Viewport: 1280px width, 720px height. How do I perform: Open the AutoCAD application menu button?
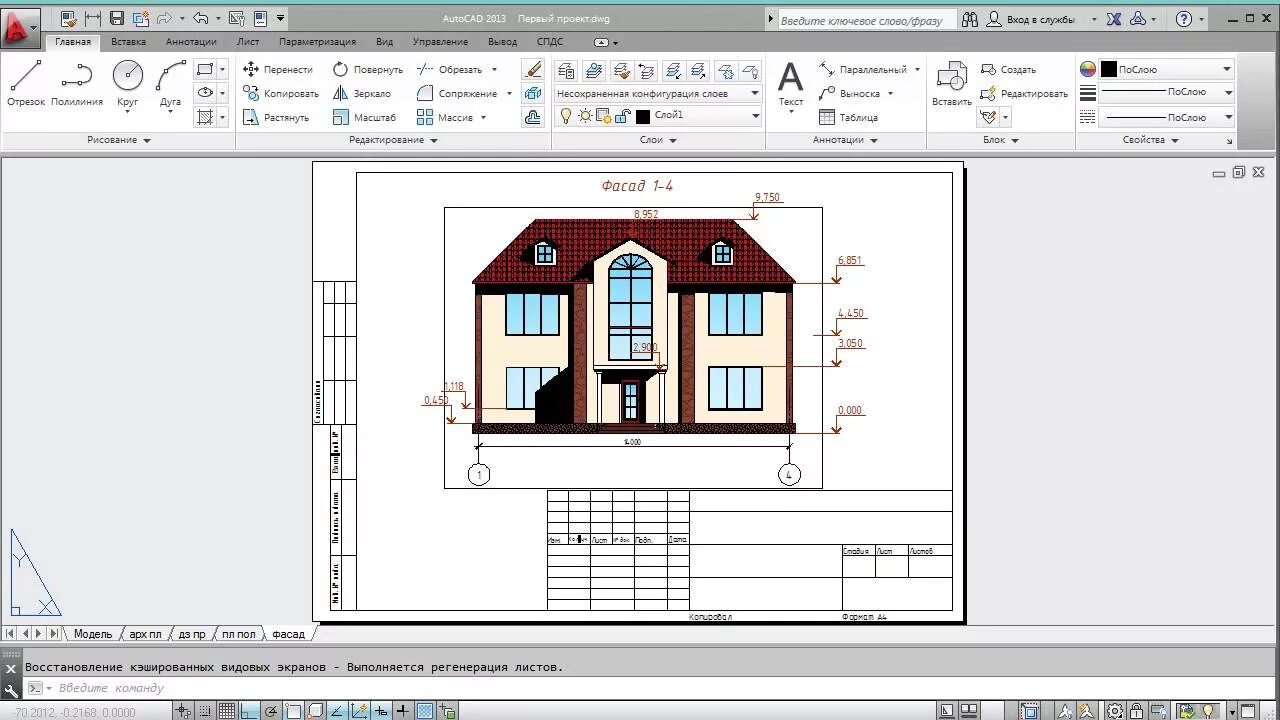tap(20, 26)
